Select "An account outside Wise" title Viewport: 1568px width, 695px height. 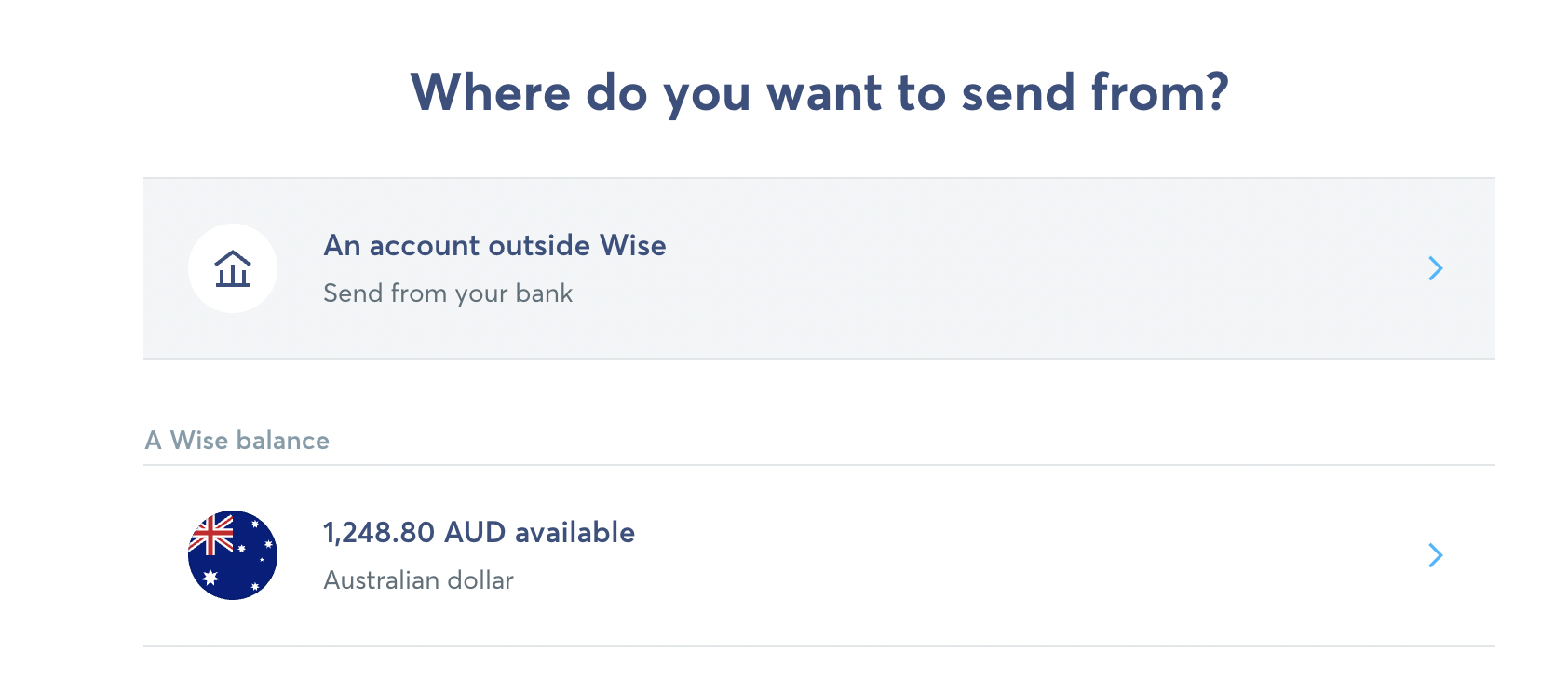point(494,246)
